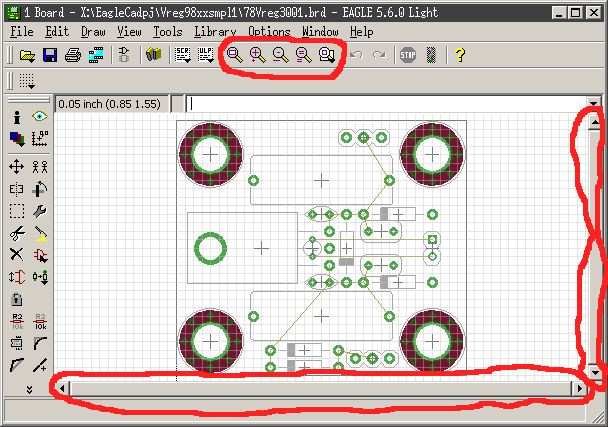Zoom in with the plus magnifier
Viewport: 608px width, 427px height.
(258, 55)
